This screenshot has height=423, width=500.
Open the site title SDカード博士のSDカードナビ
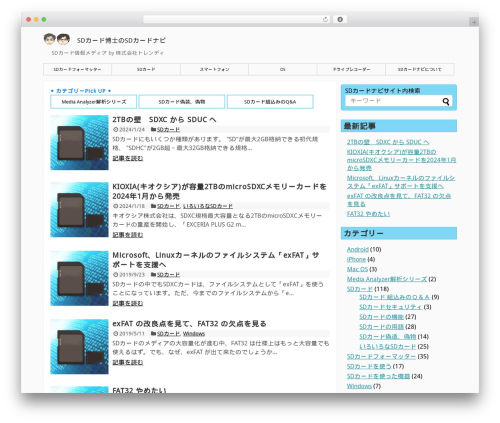click(x=121, y=40)
